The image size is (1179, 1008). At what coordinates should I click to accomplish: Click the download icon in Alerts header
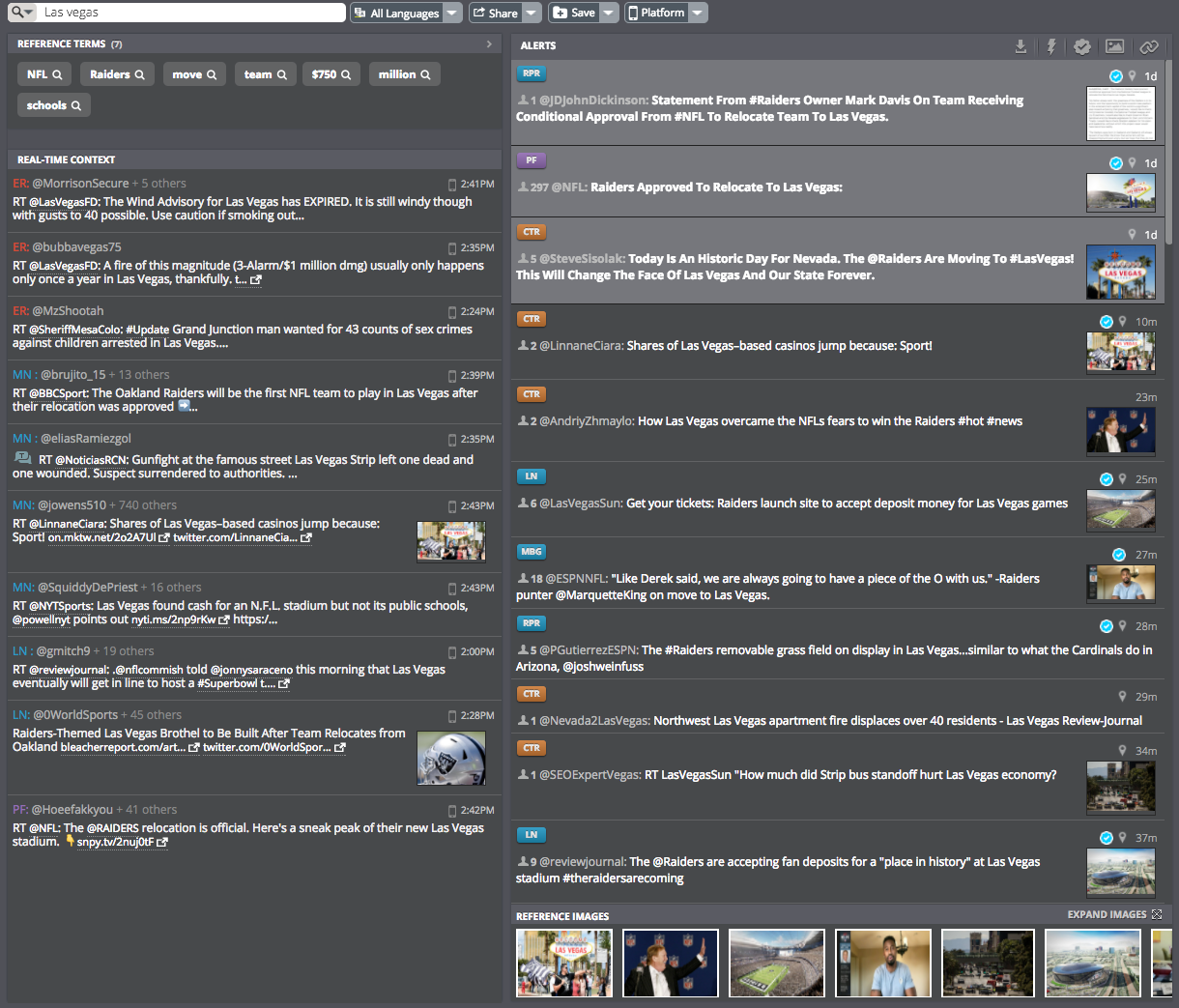click(x=1021, y=46)
